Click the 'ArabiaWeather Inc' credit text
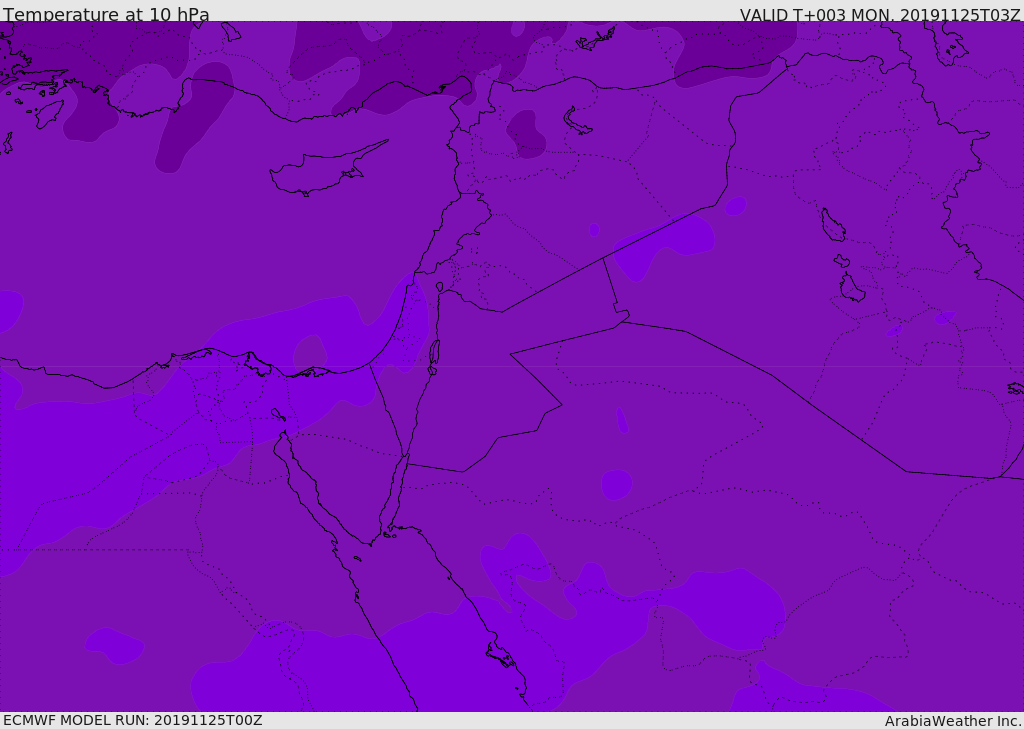 tap(953, 721)
